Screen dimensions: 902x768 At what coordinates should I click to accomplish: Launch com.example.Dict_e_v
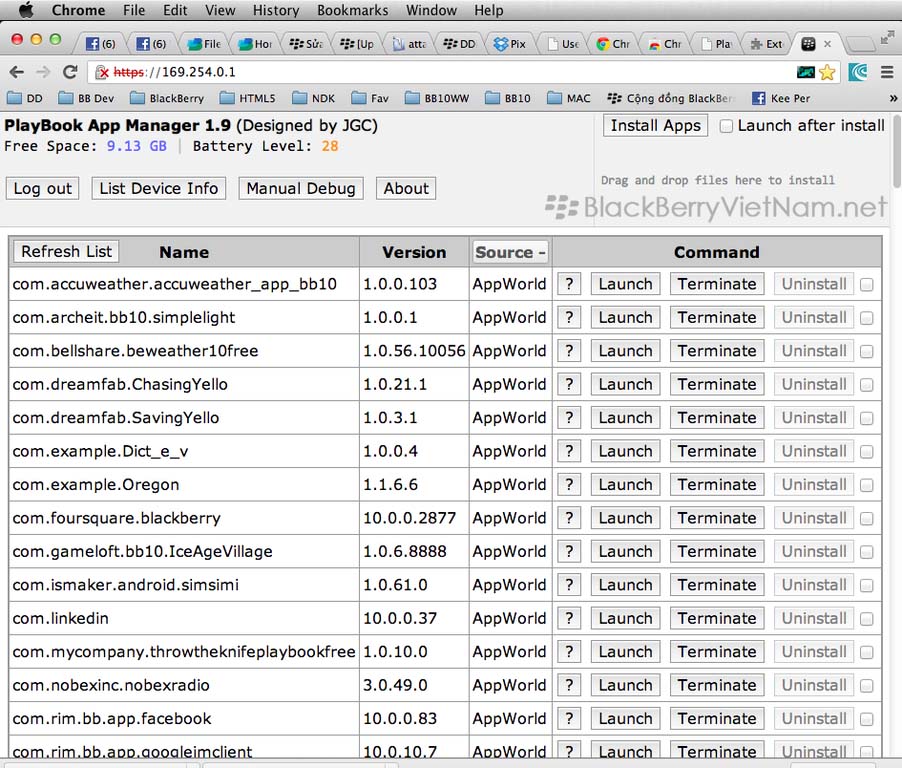coord(625,452)
